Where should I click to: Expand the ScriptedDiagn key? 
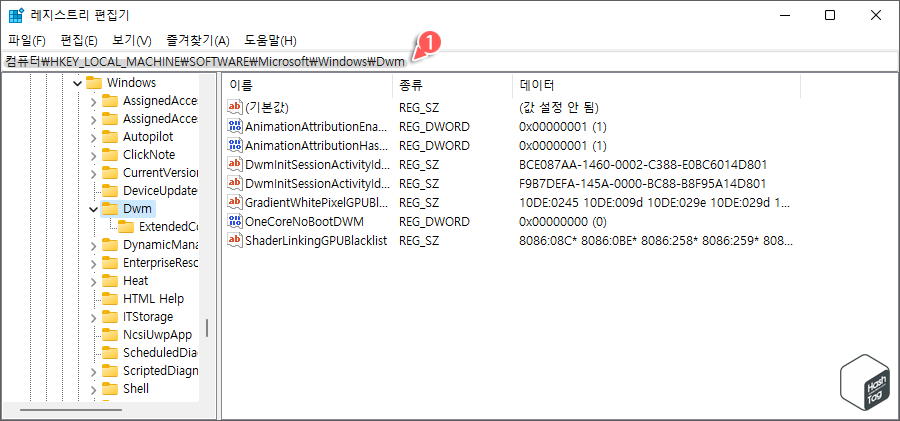tap(94, 371)
